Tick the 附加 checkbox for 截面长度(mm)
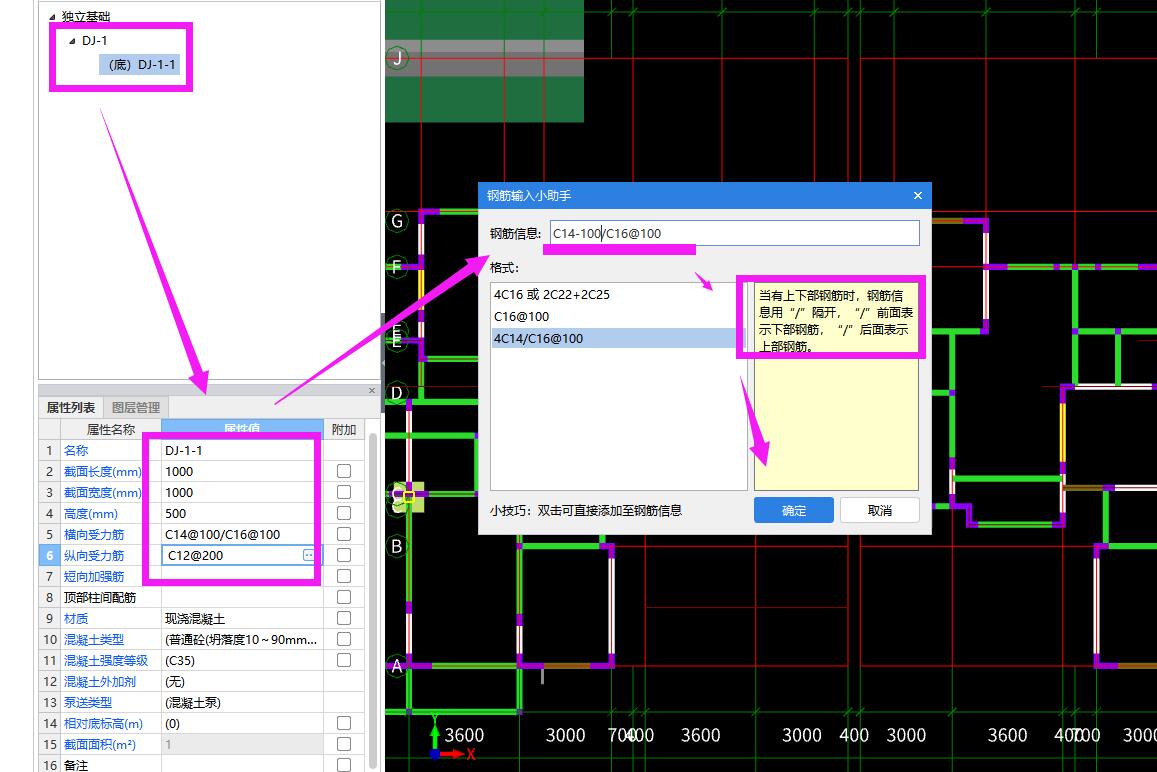 344,471
